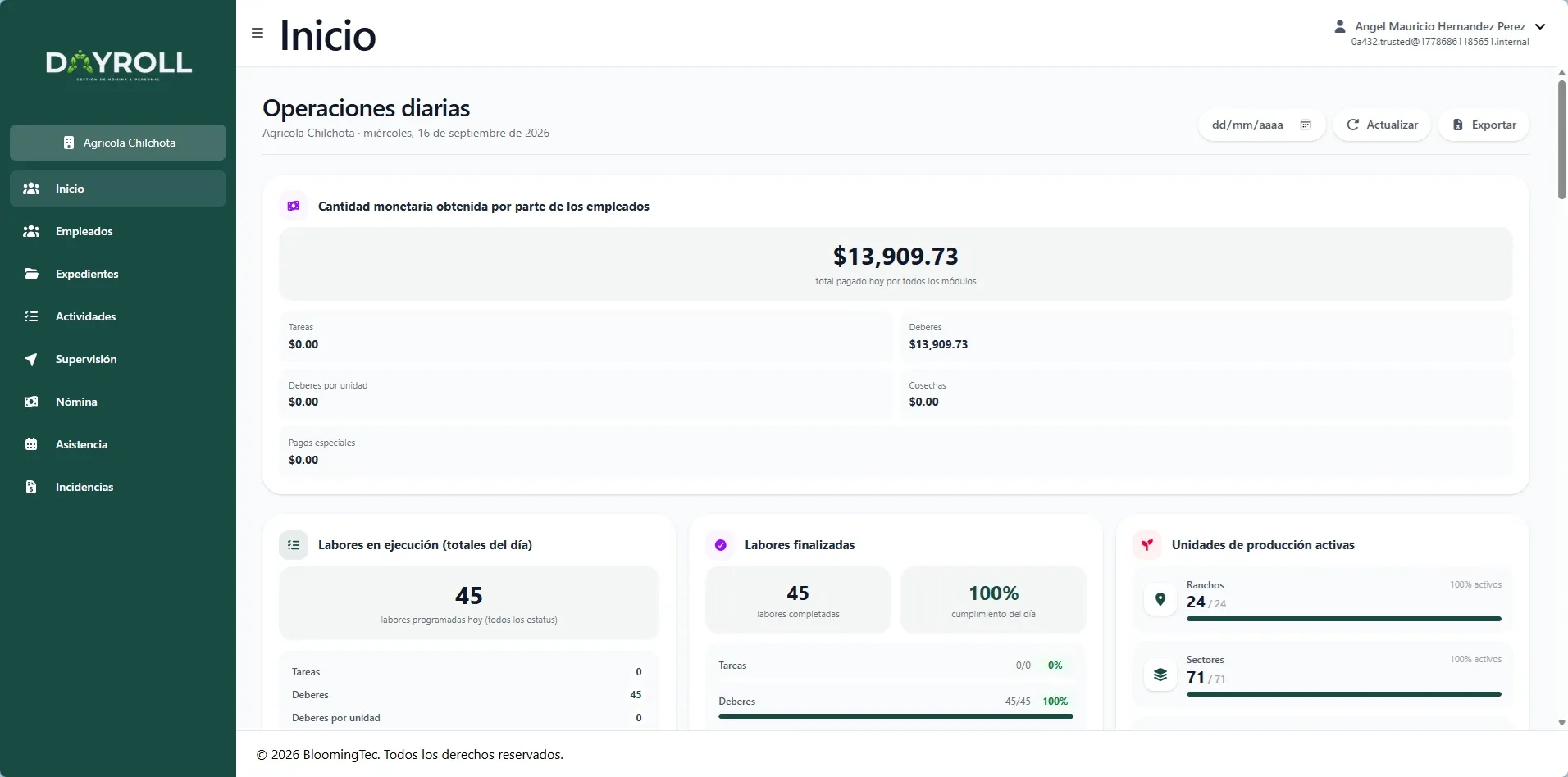Click the location pin icon for Ranchos
The height and width of the screenshot is (777, 1568).
[1160, 599]
